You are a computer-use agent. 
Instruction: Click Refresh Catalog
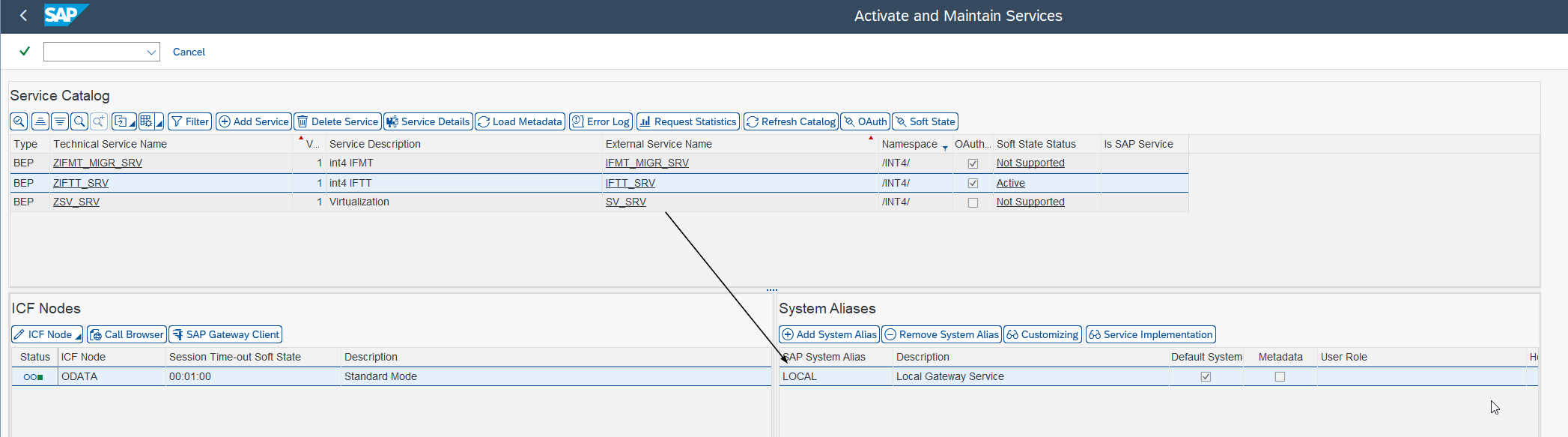pyautogui.click(x=791, y=121)
